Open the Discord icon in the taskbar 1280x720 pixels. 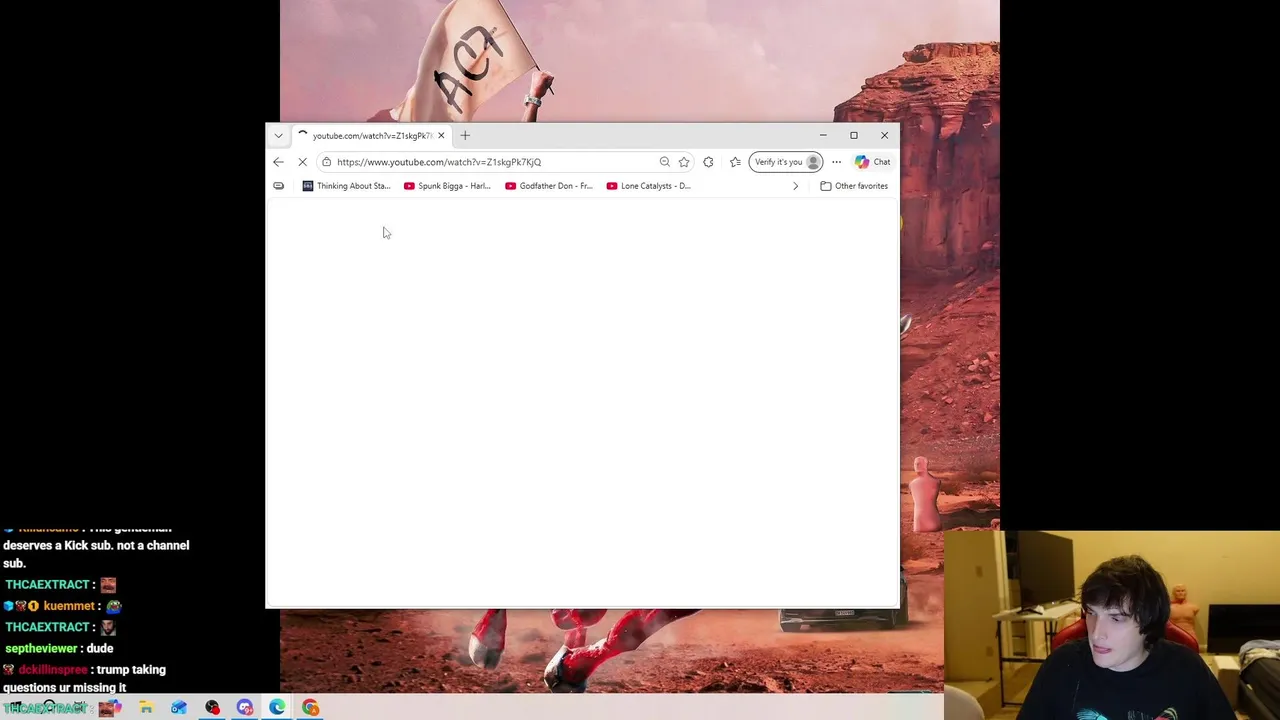[245, 708]
